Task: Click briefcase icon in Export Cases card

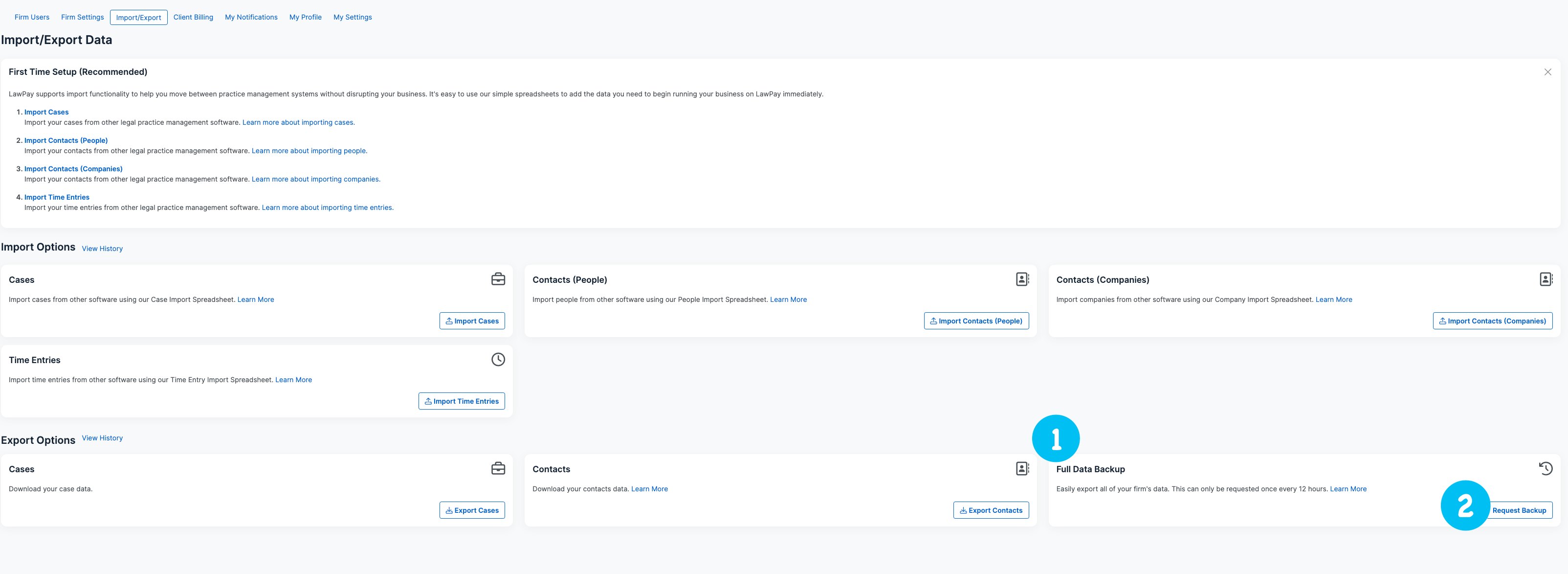Action: click(x=498, y=469)
